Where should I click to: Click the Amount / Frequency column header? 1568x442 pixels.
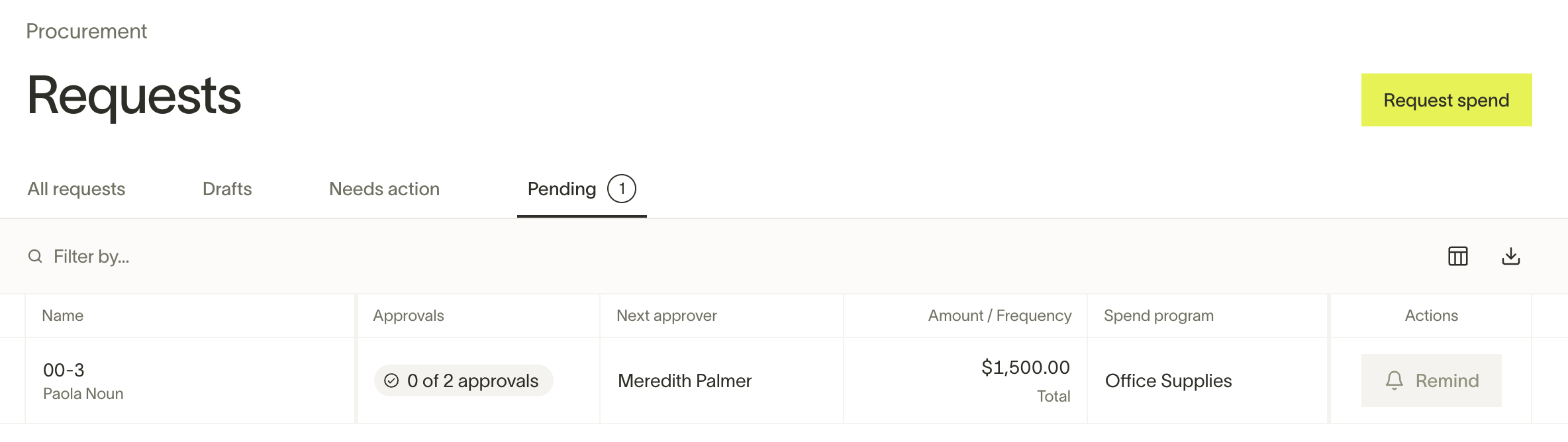click(x=999, y=316)
